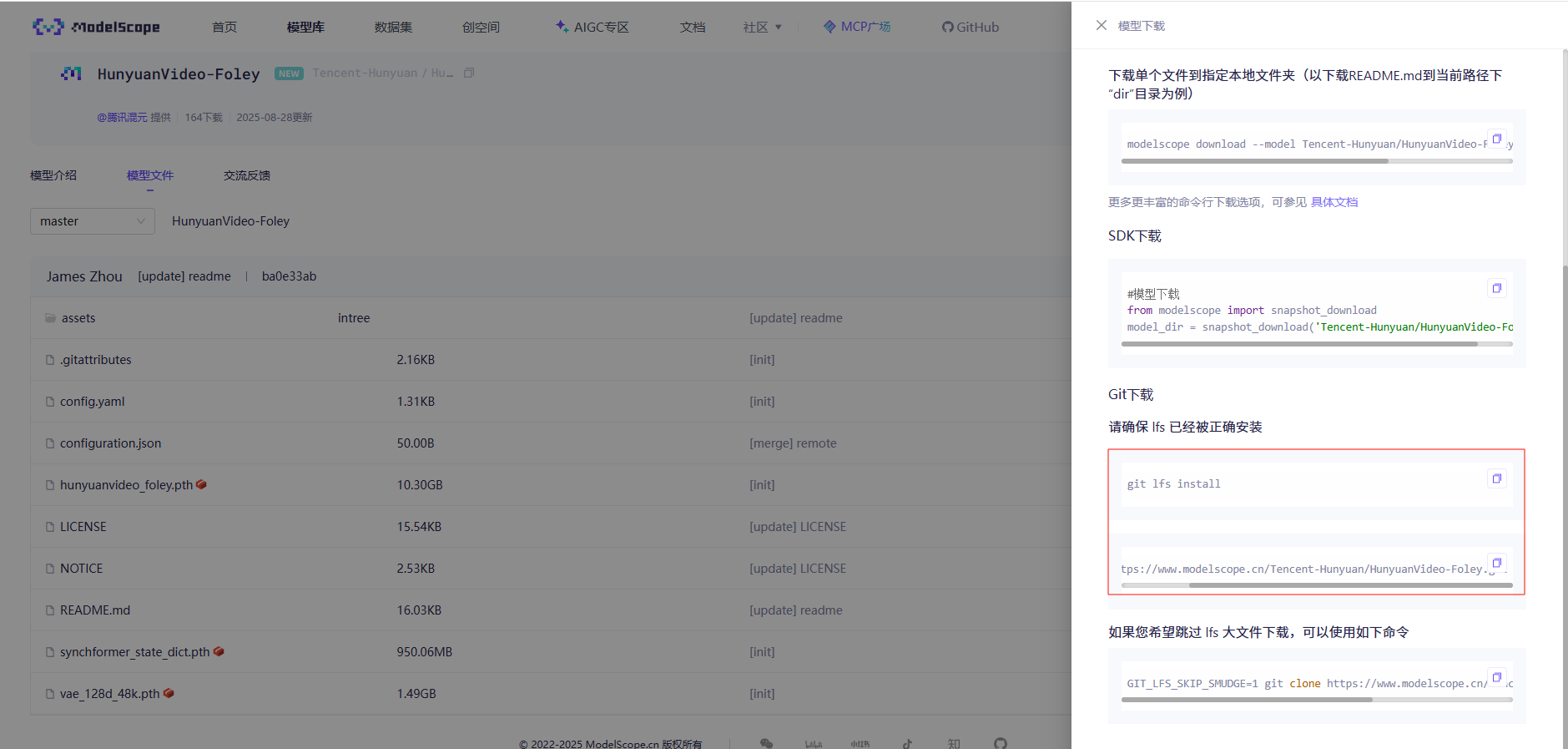Open the config.yaml file
Screen dimensions: 1568x749
tap(92, 402)
